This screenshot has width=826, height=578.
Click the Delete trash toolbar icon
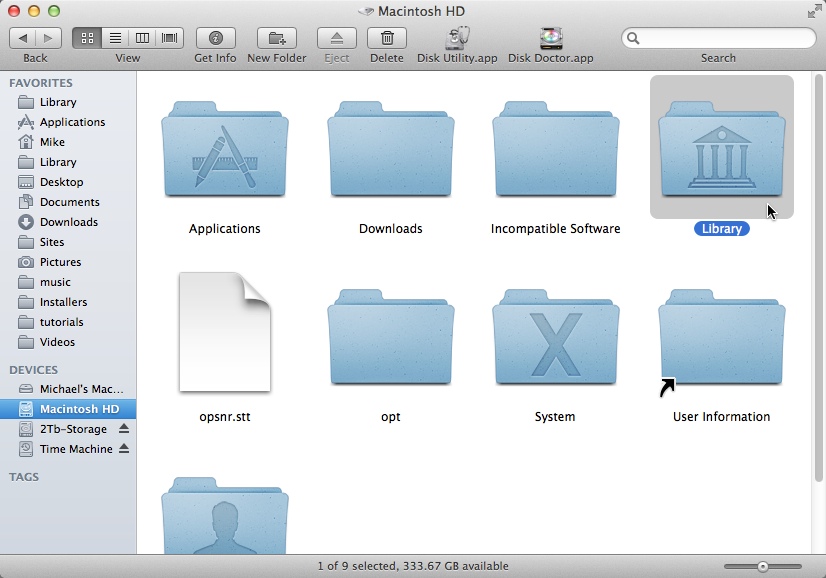(387, 38)
